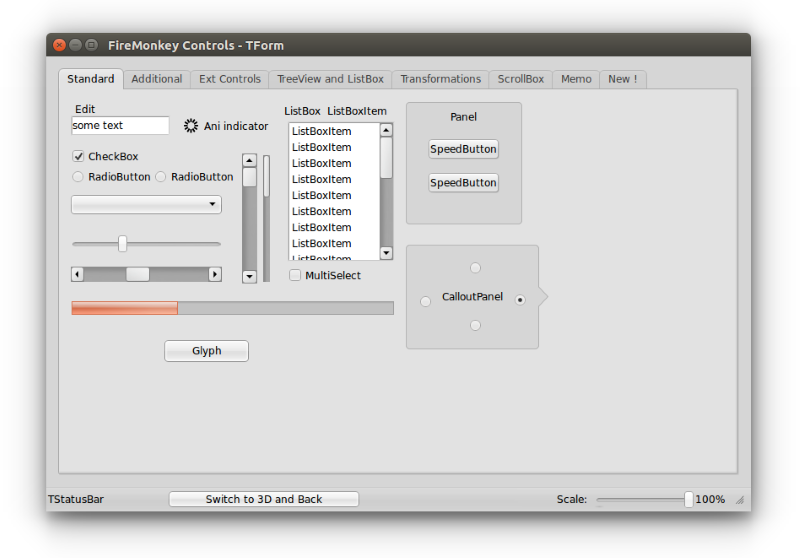Enable the MultiSelect checkbox
Viewport: 800px width, 558px height.
pos(295,275)
